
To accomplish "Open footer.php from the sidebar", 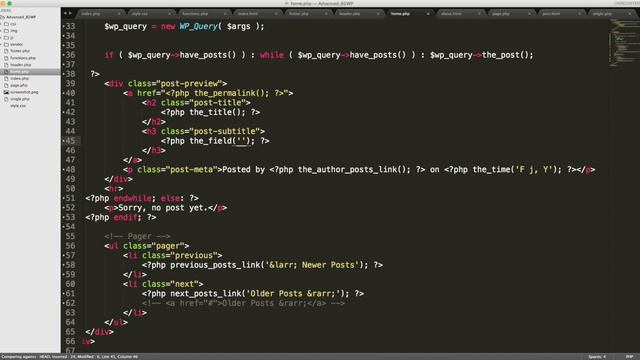I will tap(20, 51).
